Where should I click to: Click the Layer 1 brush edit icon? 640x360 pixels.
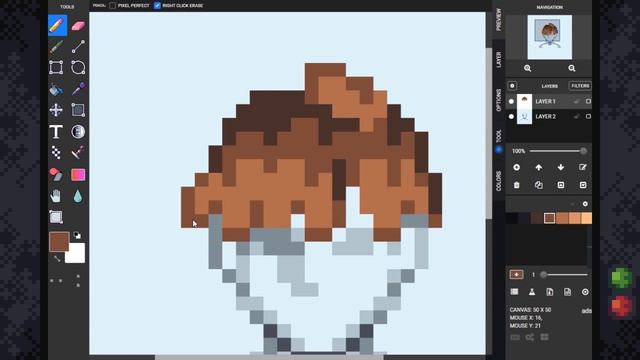(576, 101)
